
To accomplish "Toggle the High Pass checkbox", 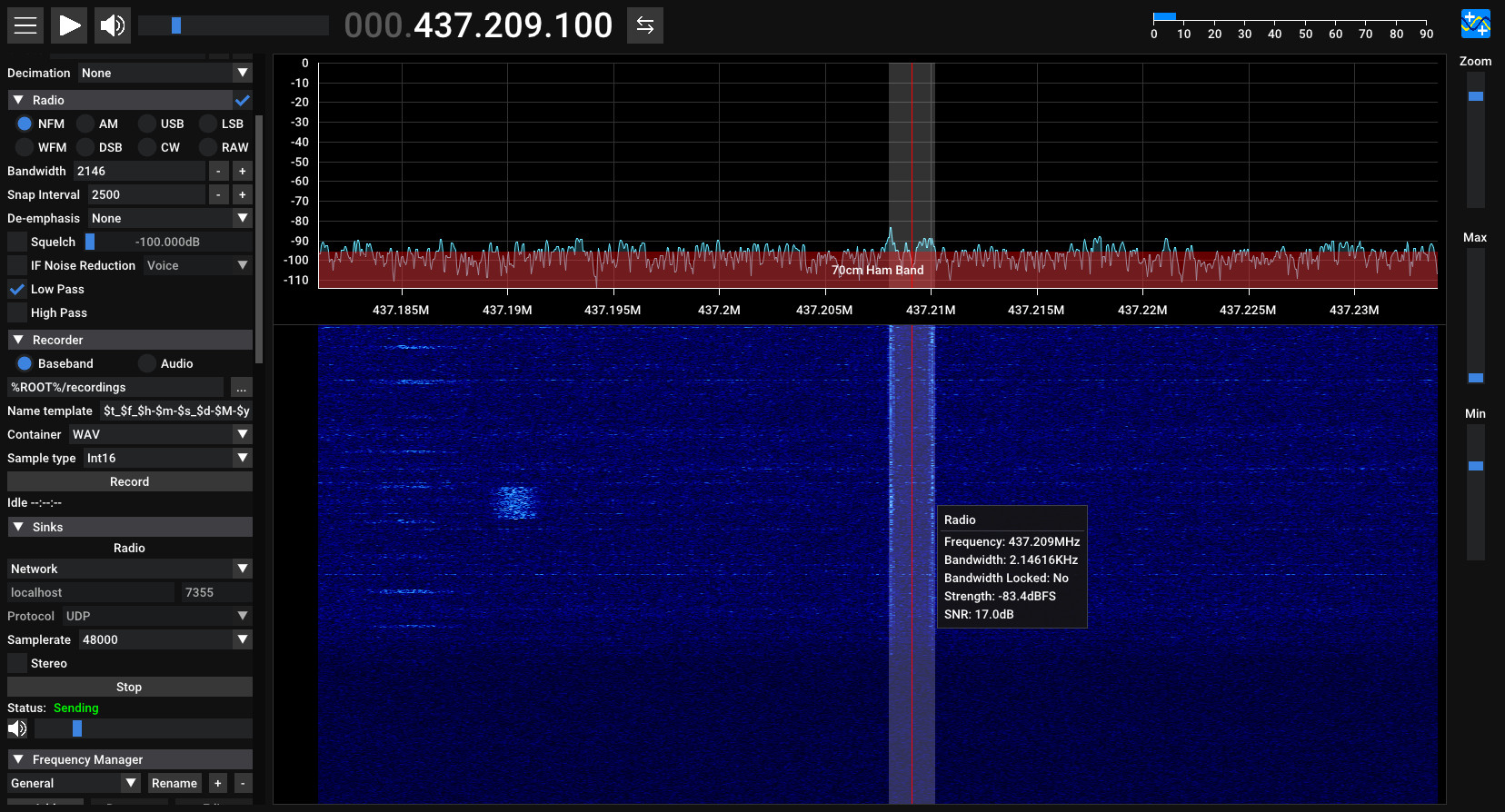I will (17, 312).
